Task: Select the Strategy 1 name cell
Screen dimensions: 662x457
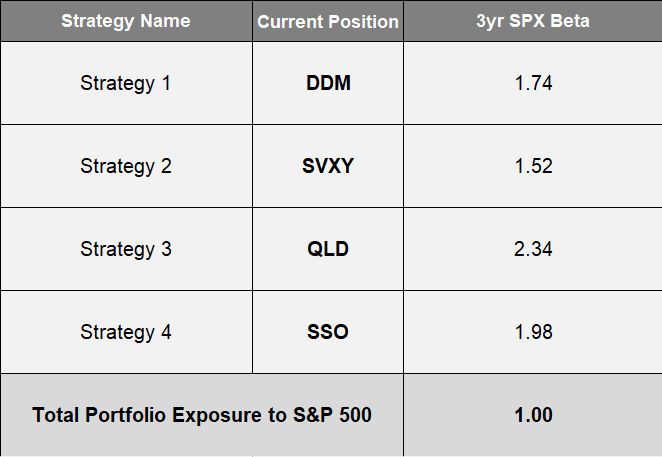Action: pyautogui.click(x=126, y=83)
